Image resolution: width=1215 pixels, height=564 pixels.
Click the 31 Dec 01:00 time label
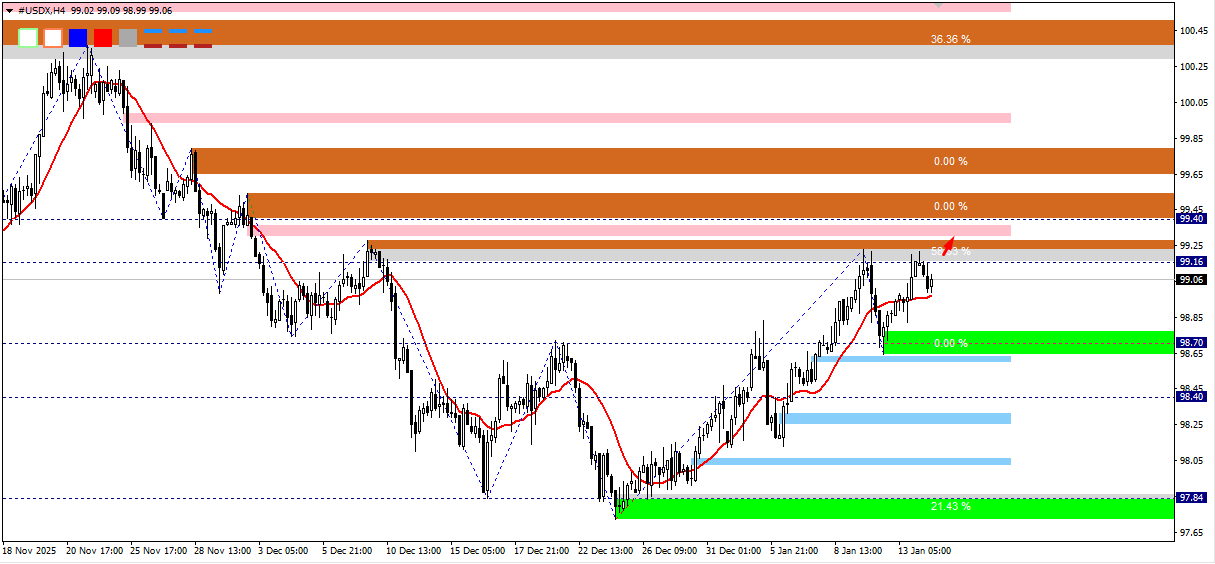click(x=734, y=550)
